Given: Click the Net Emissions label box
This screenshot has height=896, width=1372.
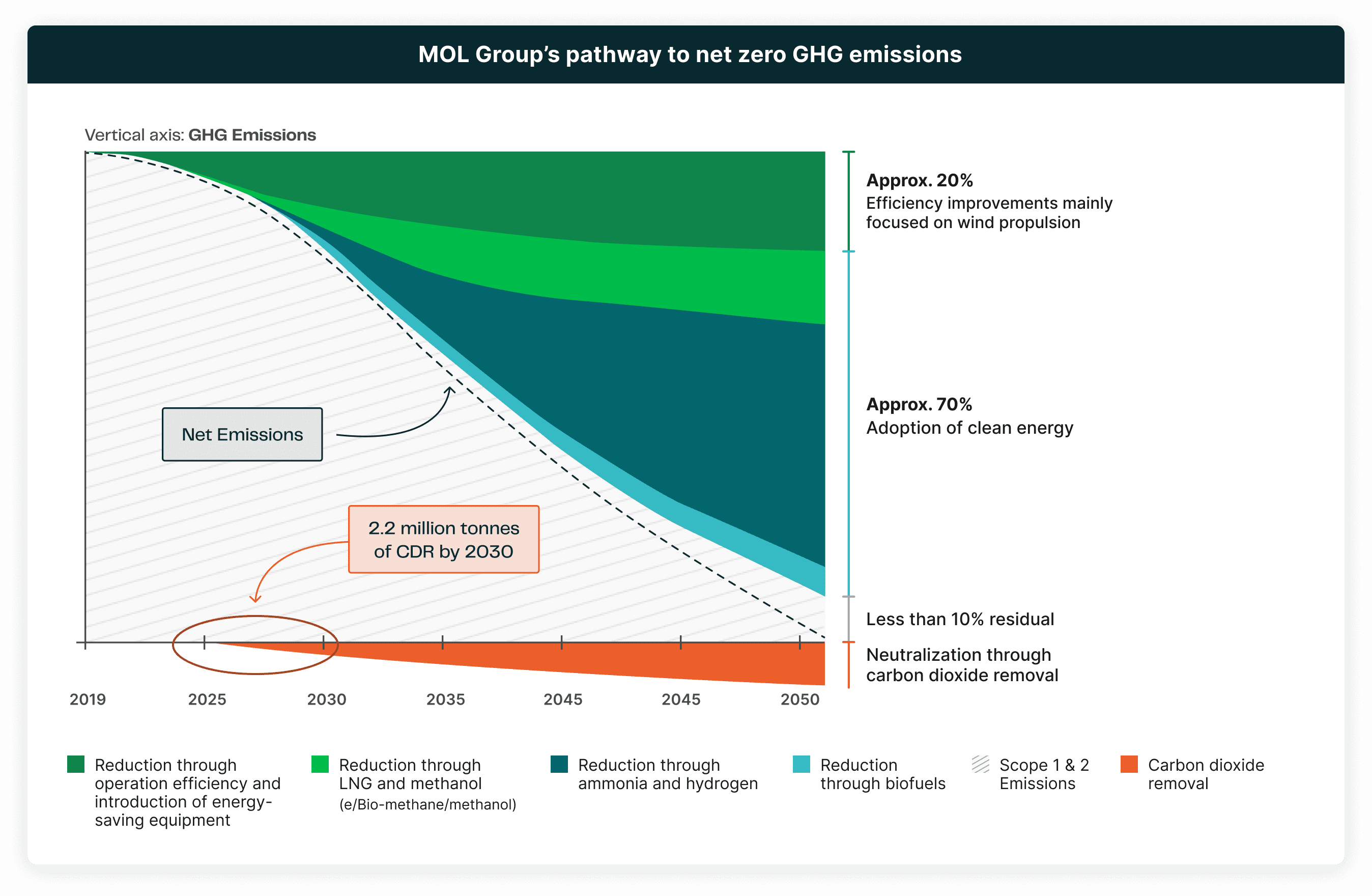Looking at the screenshot, I should 242,434.
